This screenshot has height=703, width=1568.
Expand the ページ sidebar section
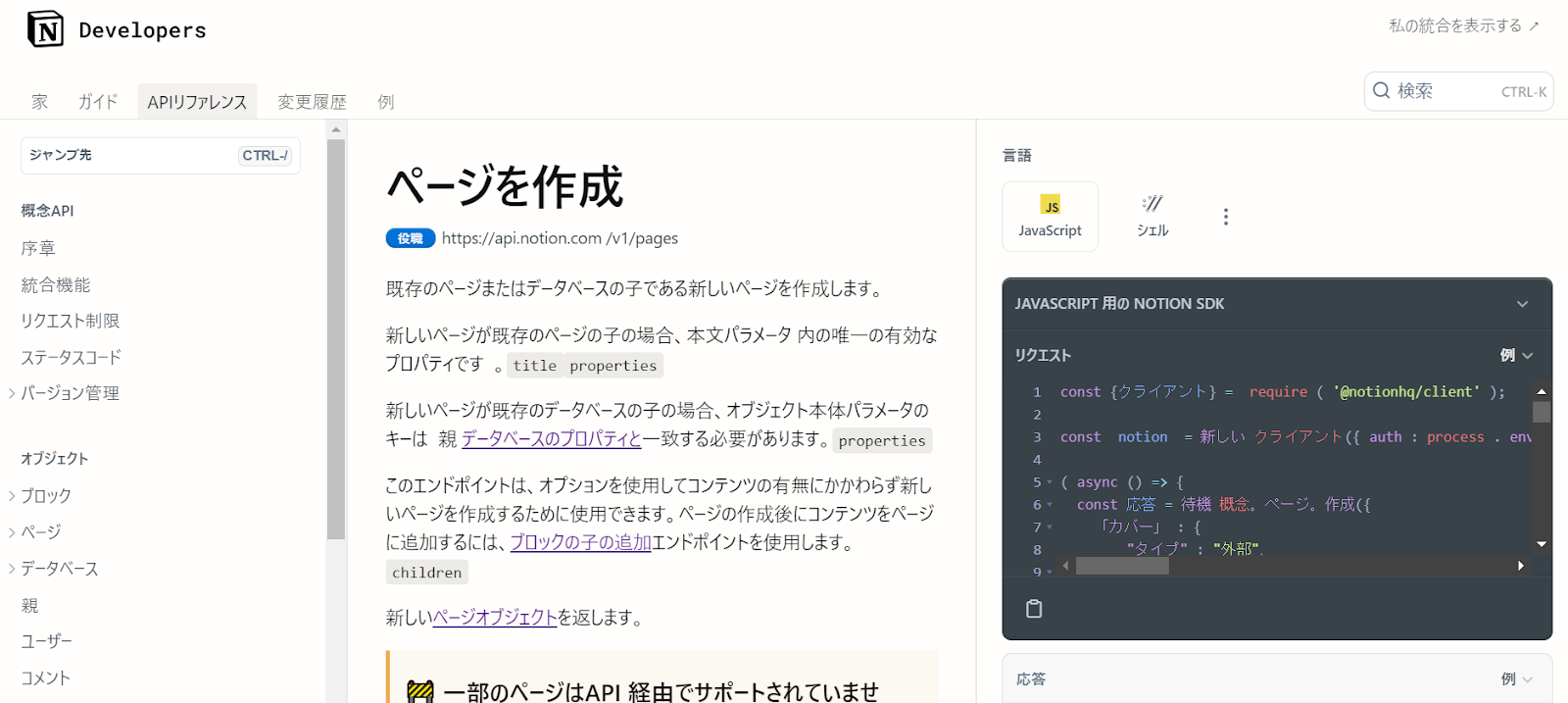click(x=12, y=532)
